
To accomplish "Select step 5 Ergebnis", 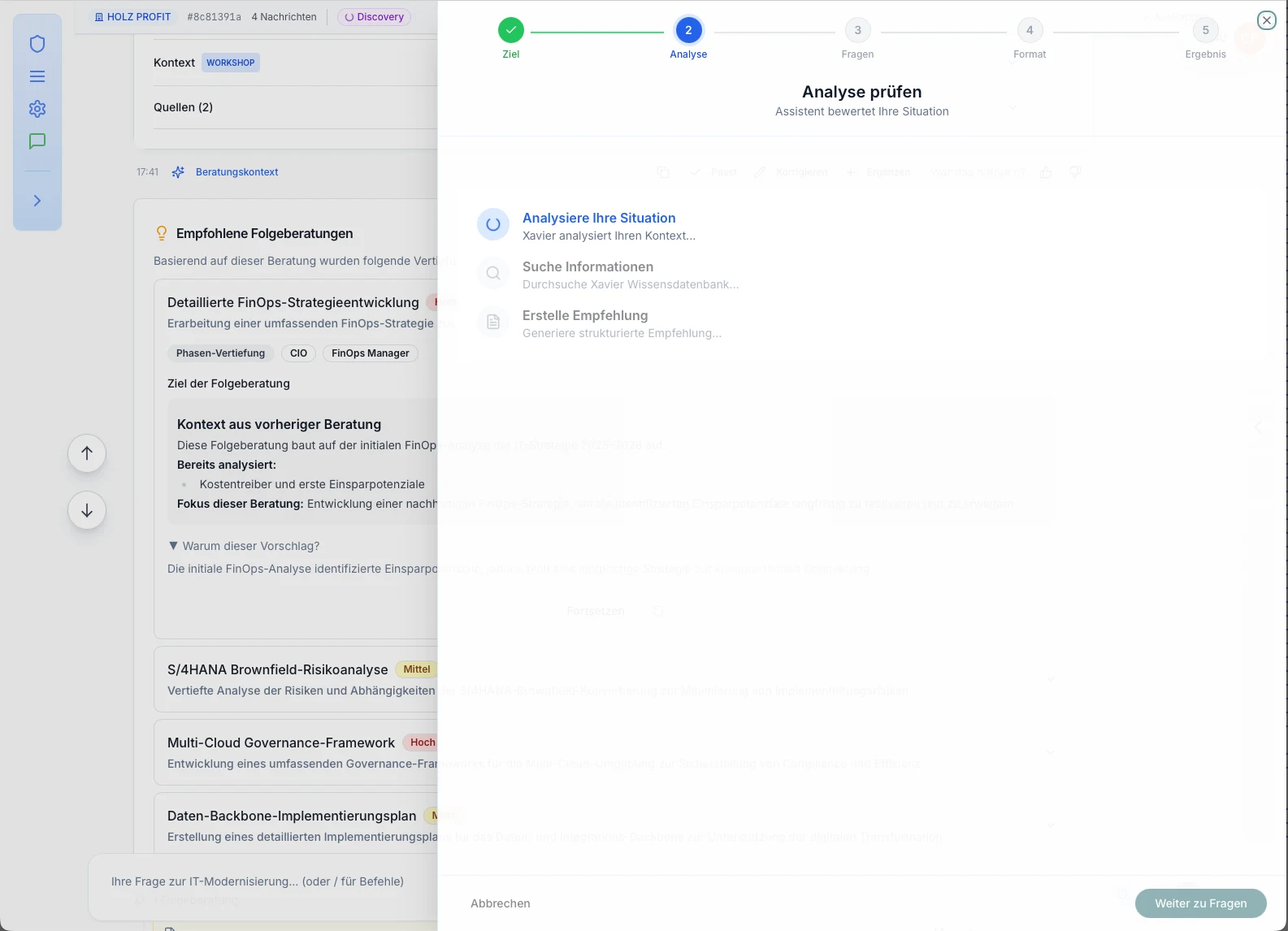I will (x=1205, y=31).
